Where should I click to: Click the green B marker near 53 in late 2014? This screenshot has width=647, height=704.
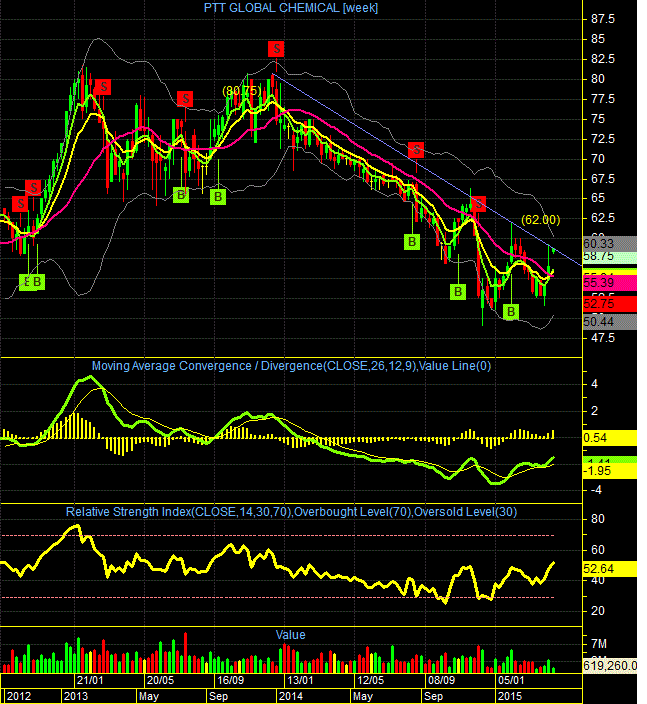tap(458, 292)
